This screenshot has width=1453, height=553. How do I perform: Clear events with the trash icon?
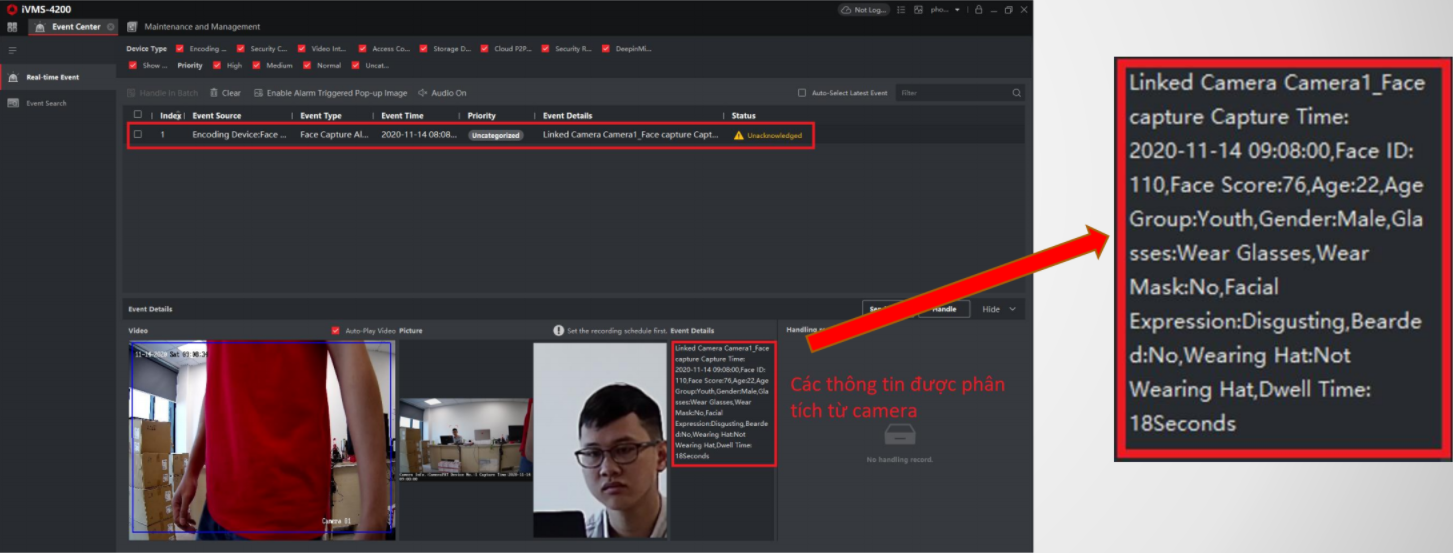coord(214,93)
